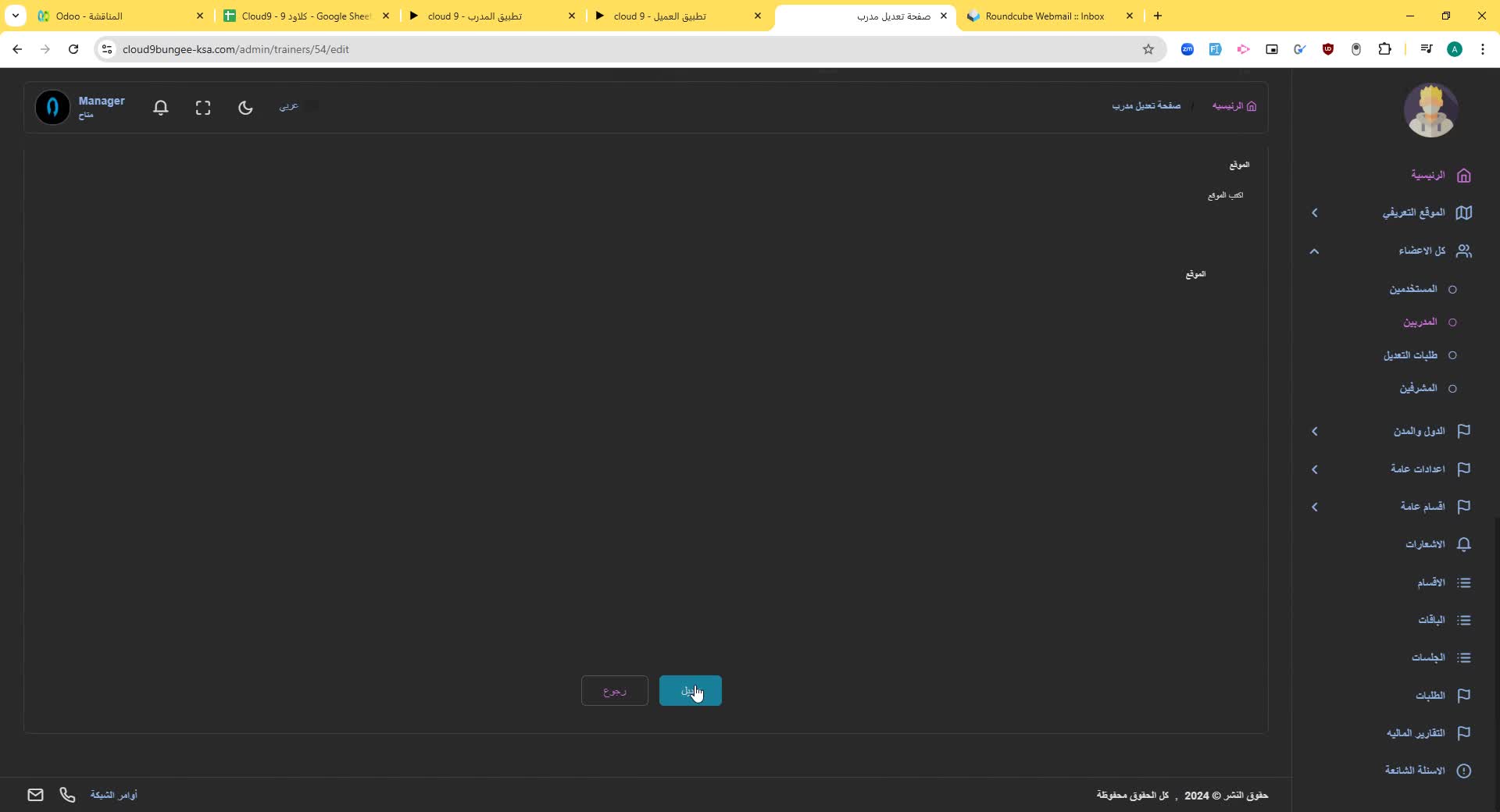Click the notifications bell icon in header
The height and width of the screenshot is (812, 1500).
[161, 108]
